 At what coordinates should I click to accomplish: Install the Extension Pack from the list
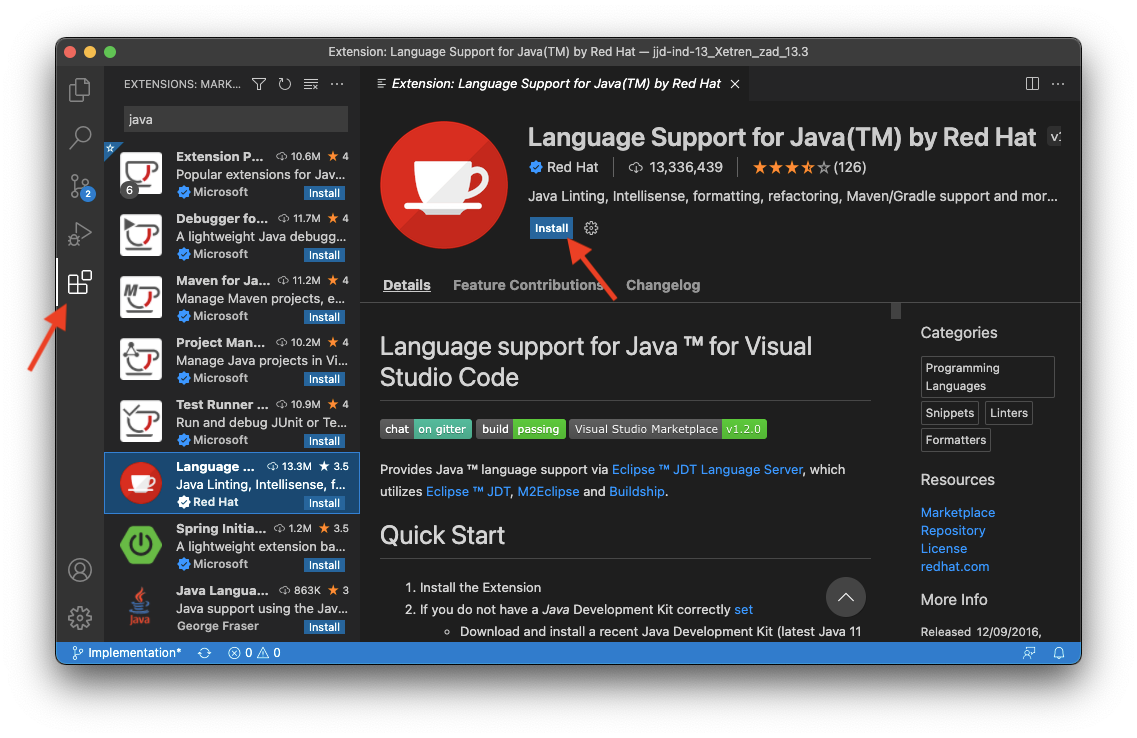point(324,194)
